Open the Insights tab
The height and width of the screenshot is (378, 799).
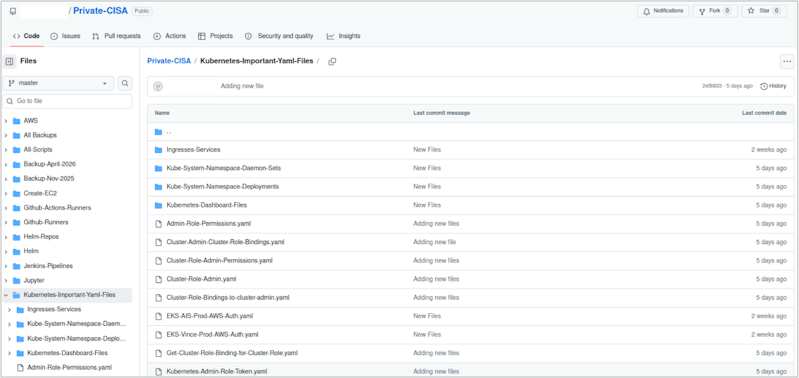[343, 36]
